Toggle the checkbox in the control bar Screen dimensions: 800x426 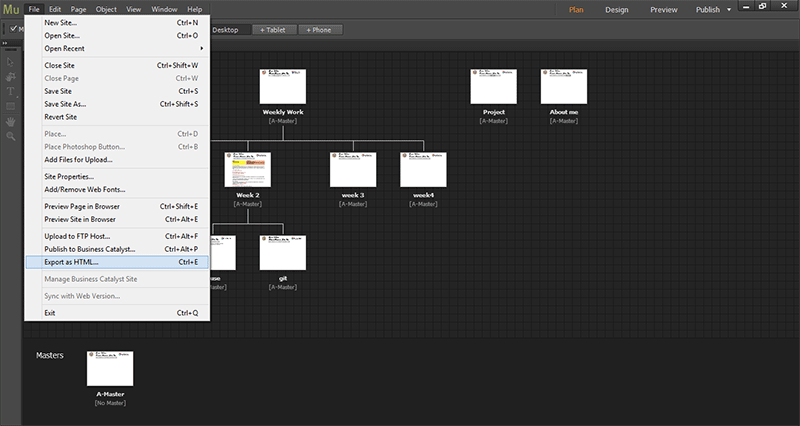(x=14, y=29)
